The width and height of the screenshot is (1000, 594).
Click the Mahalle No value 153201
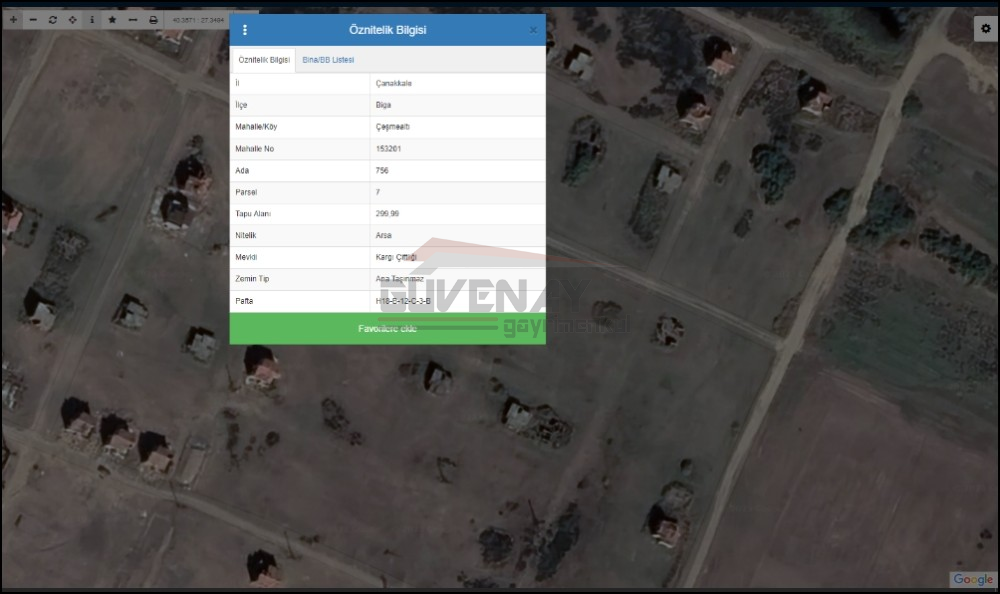[389, 149]
